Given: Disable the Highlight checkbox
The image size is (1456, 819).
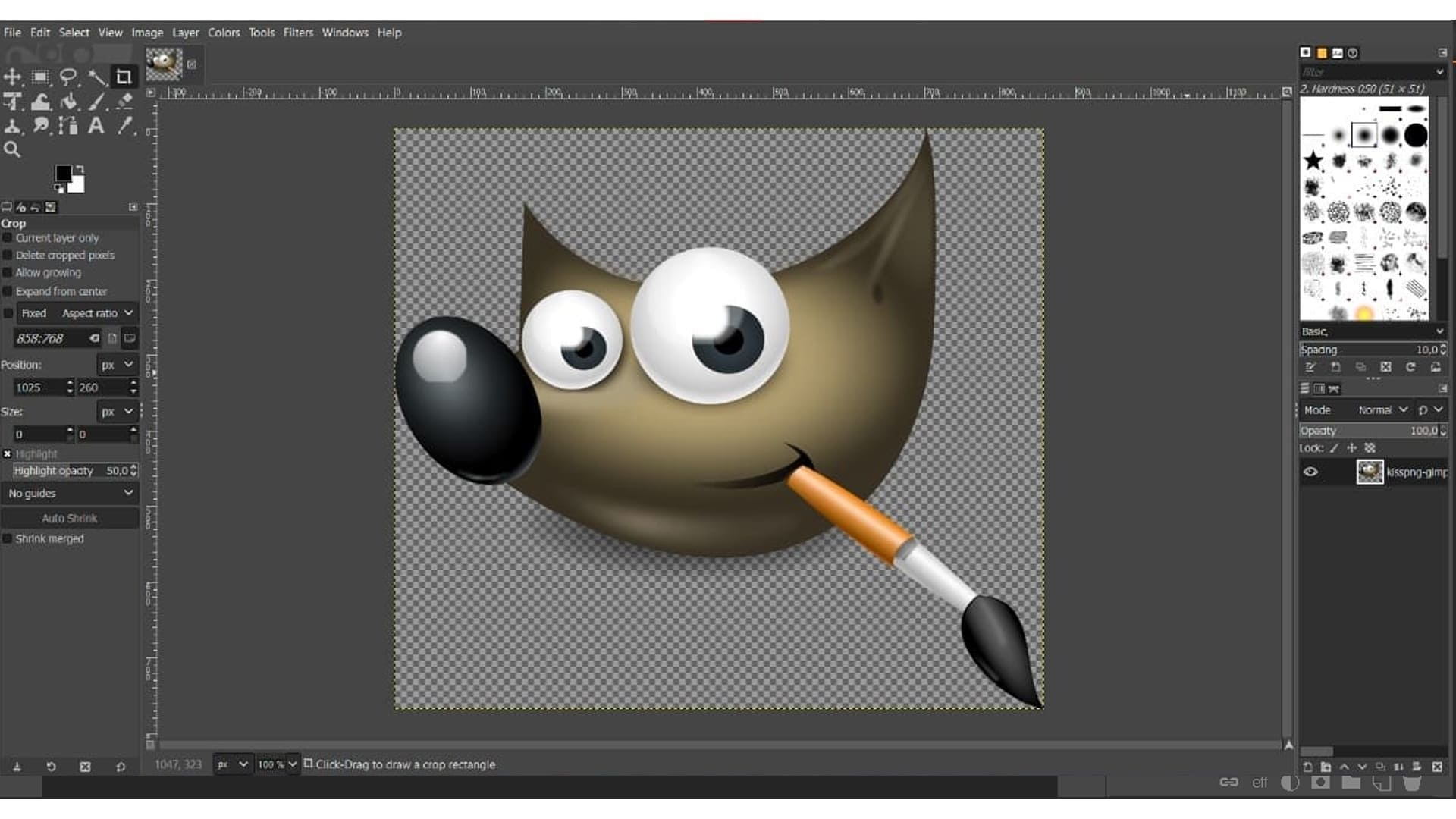Looking at the screenshot, I should click(8, 453).
